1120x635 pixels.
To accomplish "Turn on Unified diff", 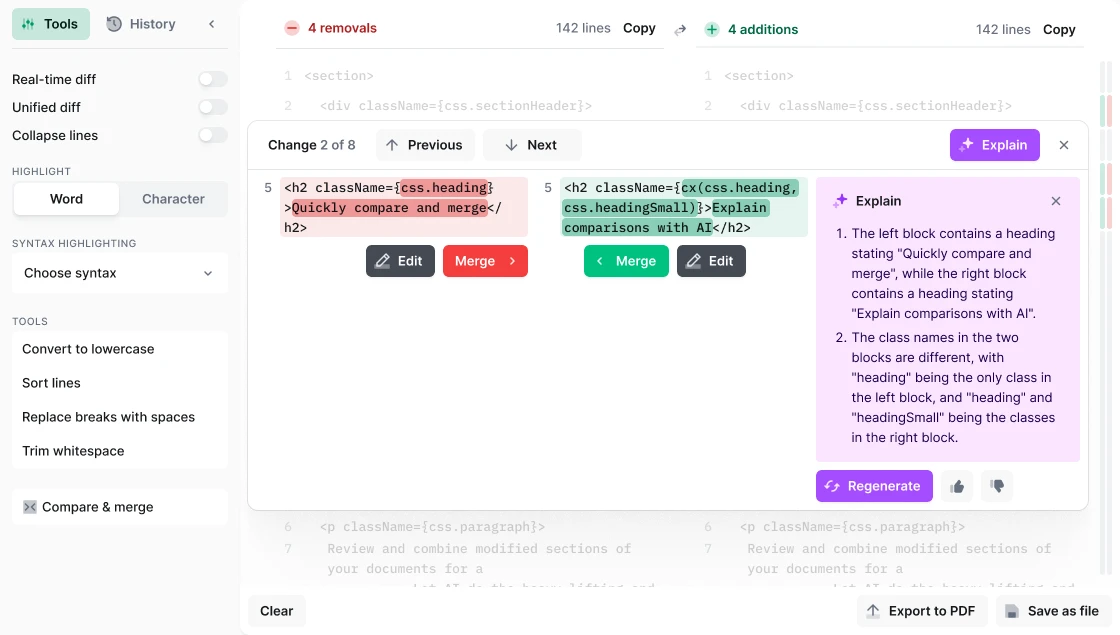I will [213, 107].
